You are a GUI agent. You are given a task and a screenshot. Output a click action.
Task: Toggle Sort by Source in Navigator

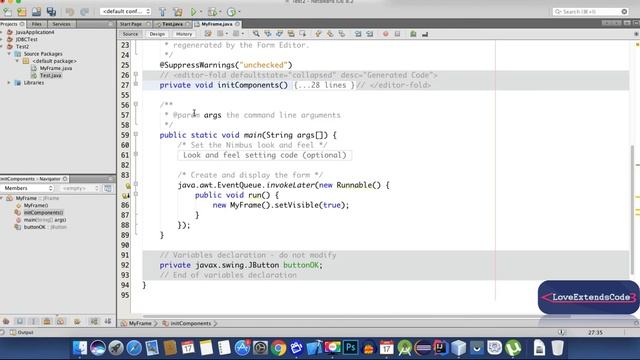point(107,322)
